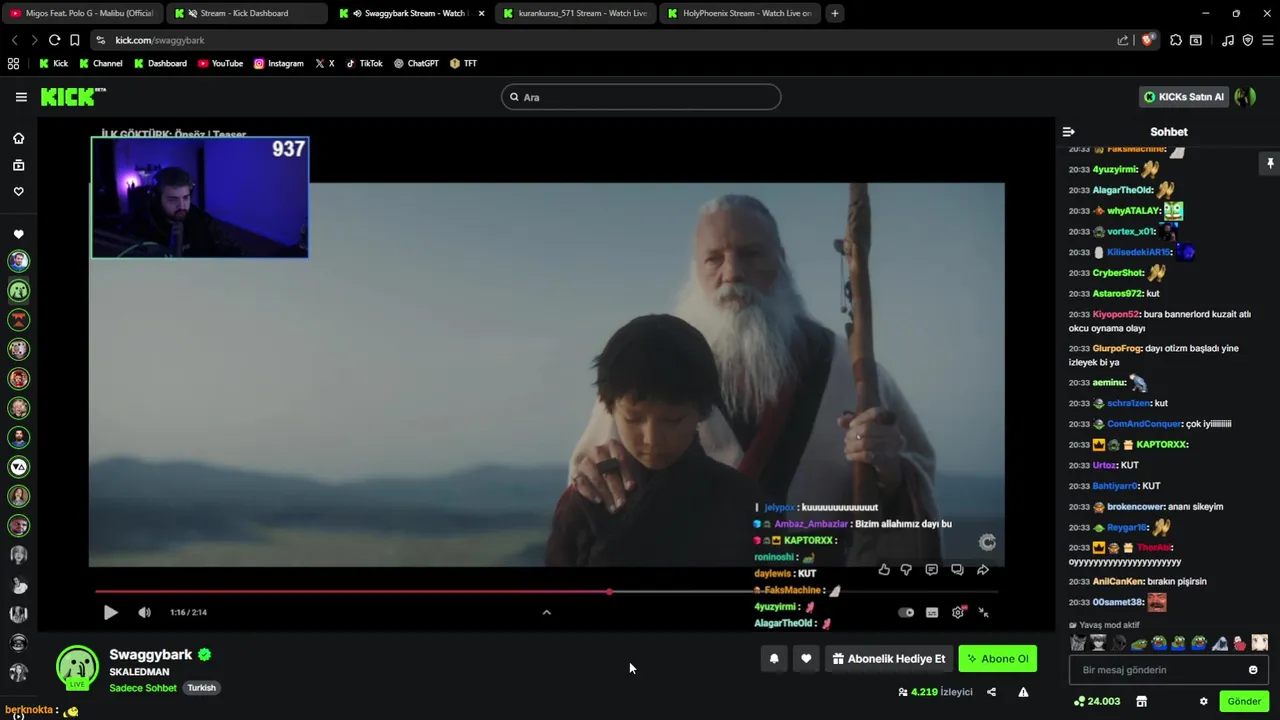Open the Dashboard bookmark
Image resolution: width=1280 pixels, height=720 pixels.
coord(160,63)
